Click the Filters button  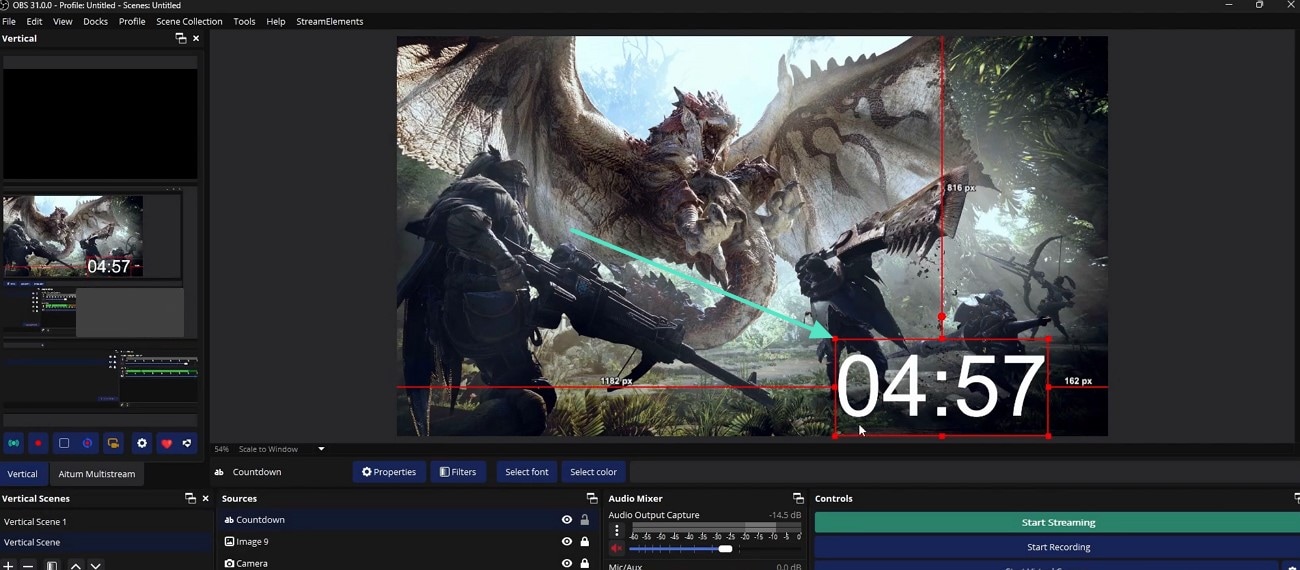coord(458,472)
